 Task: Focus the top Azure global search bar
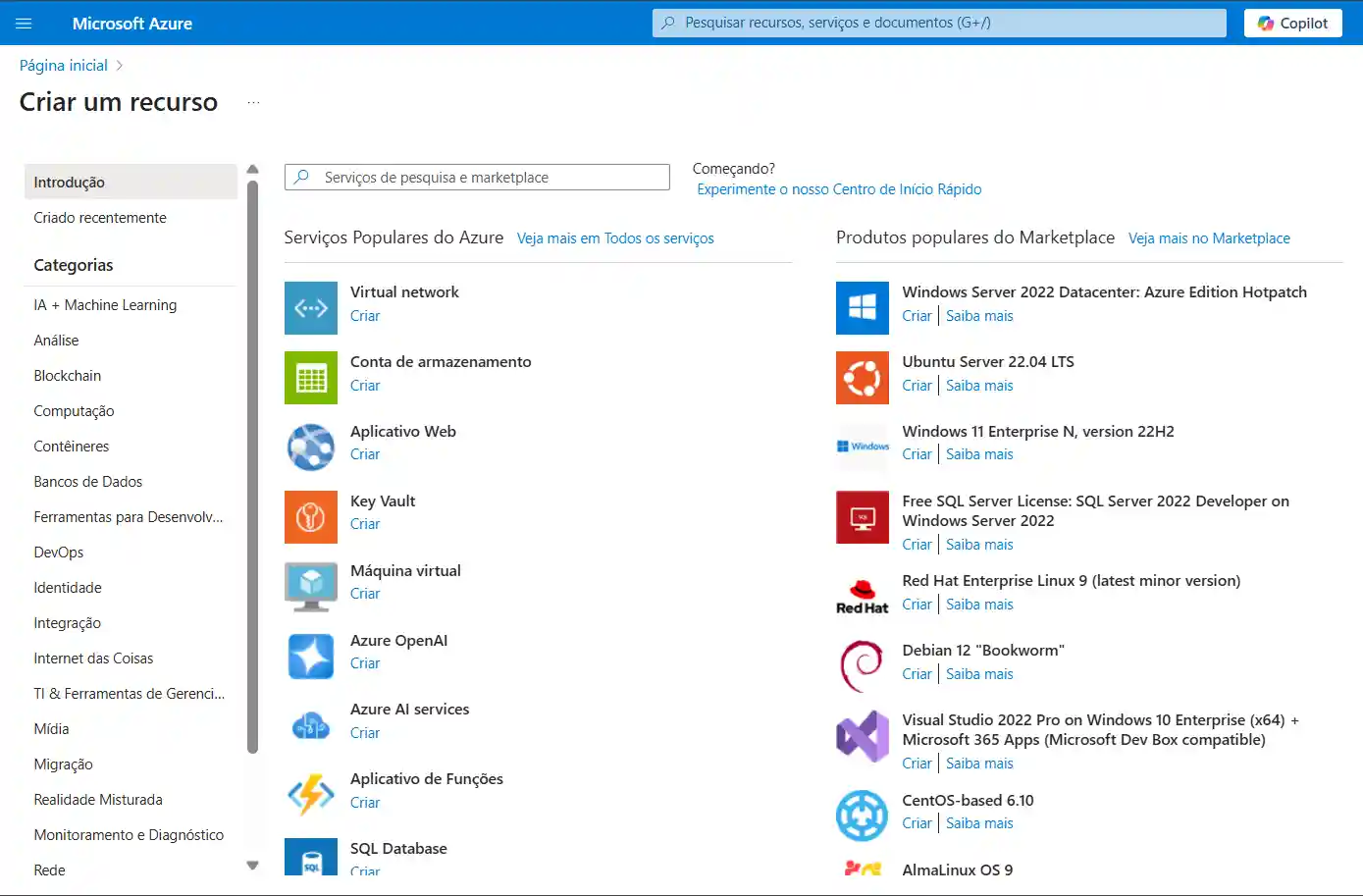pos(939,23)
